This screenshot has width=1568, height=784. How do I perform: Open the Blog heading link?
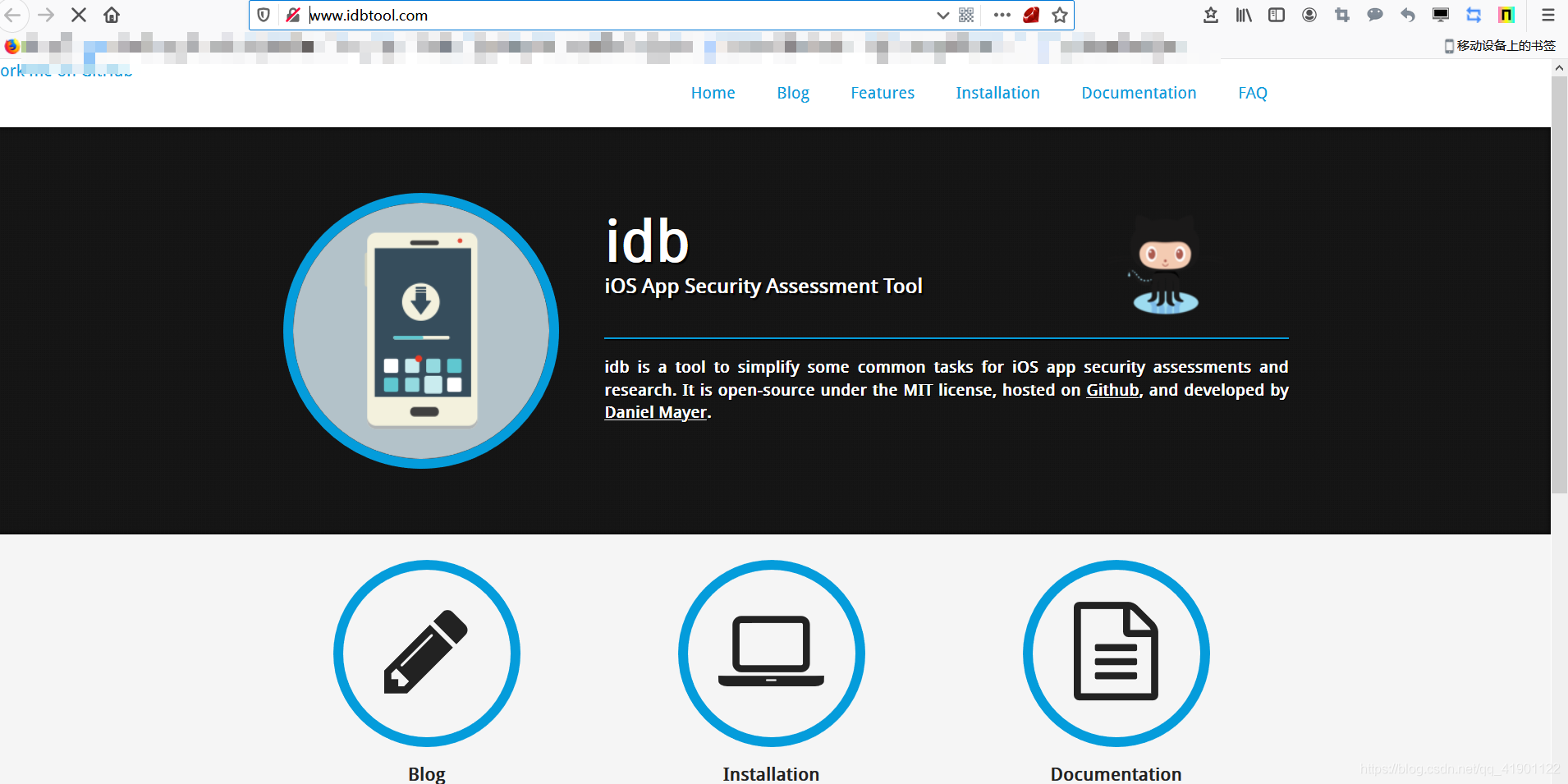coord(427,774)
